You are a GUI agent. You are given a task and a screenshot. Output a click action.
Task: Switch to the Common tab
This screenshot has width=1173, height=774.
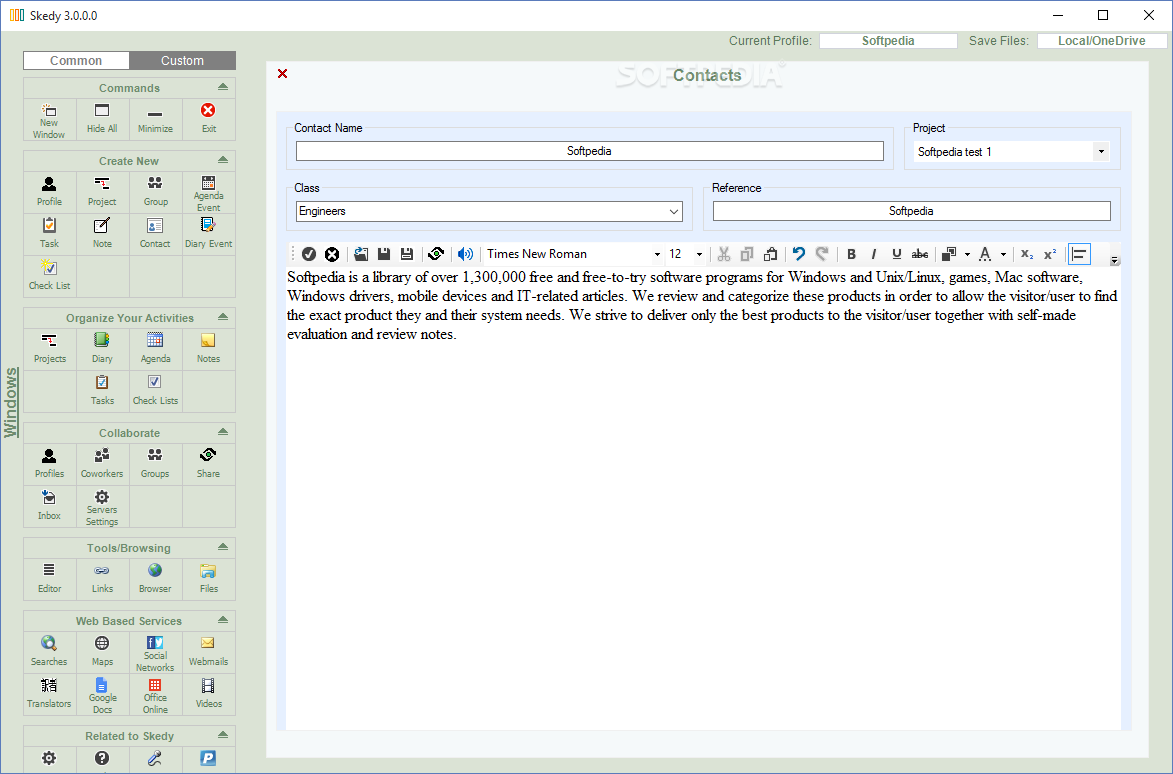(x=76, y=61)
